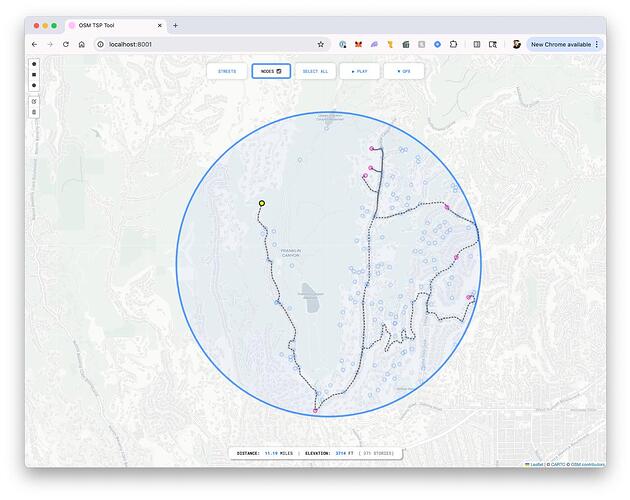630x500 pixels.
Task: Toggle the Nodes checkbox
Action: [x=279, y=71]
